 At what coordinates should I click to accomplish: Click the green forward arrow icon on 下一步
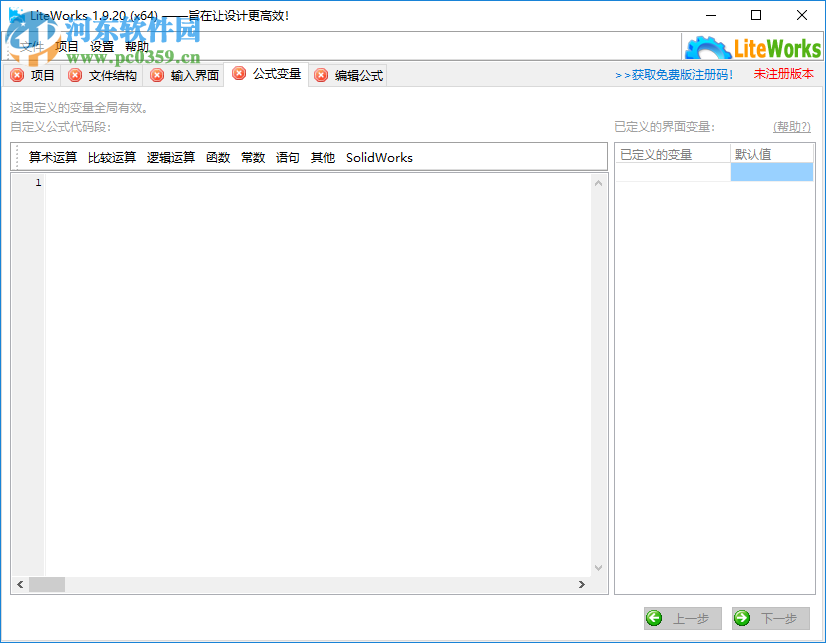(x=744, y=618)
